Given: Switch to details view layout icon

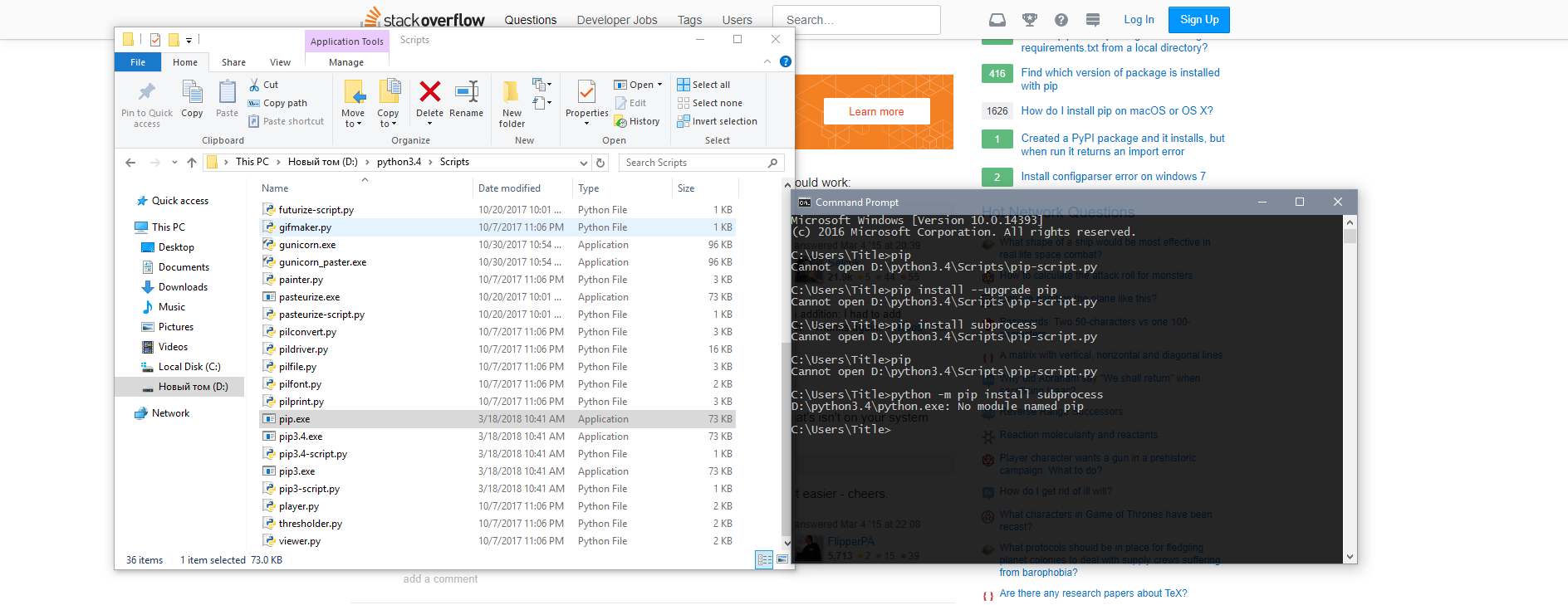Looking at the screenshot, I should click(764, 560).
